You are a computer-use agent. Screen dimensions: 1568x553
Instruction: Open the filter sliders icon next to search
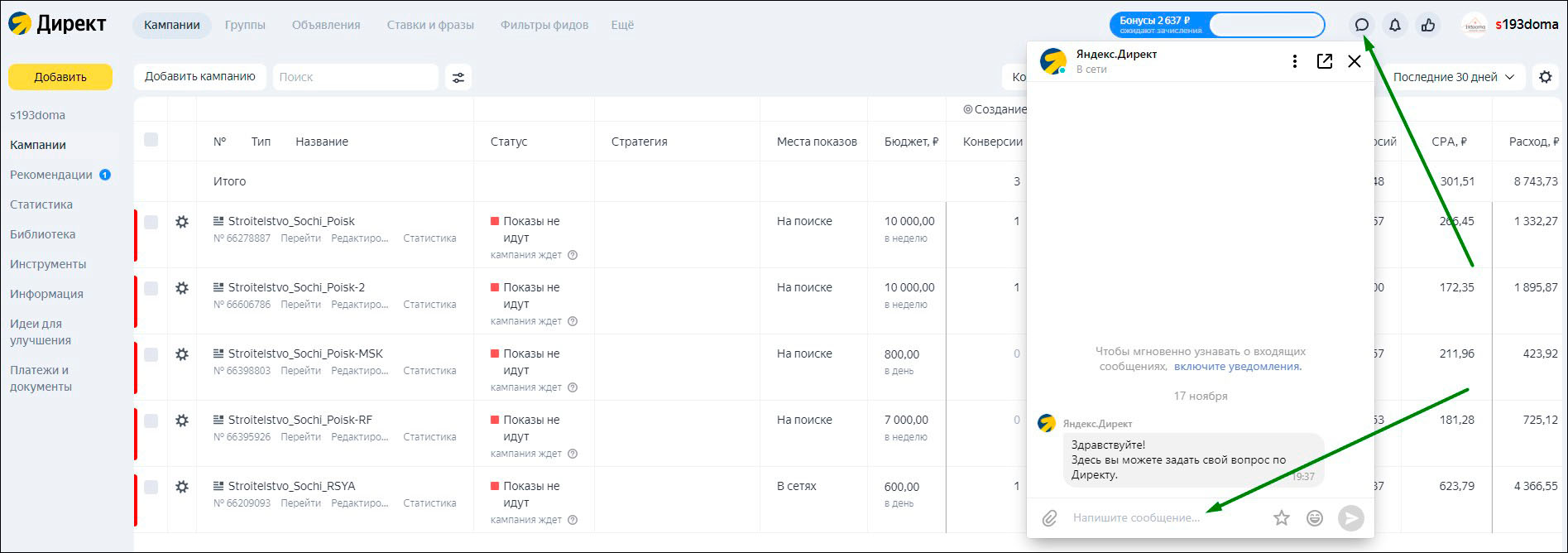point(458,77)
